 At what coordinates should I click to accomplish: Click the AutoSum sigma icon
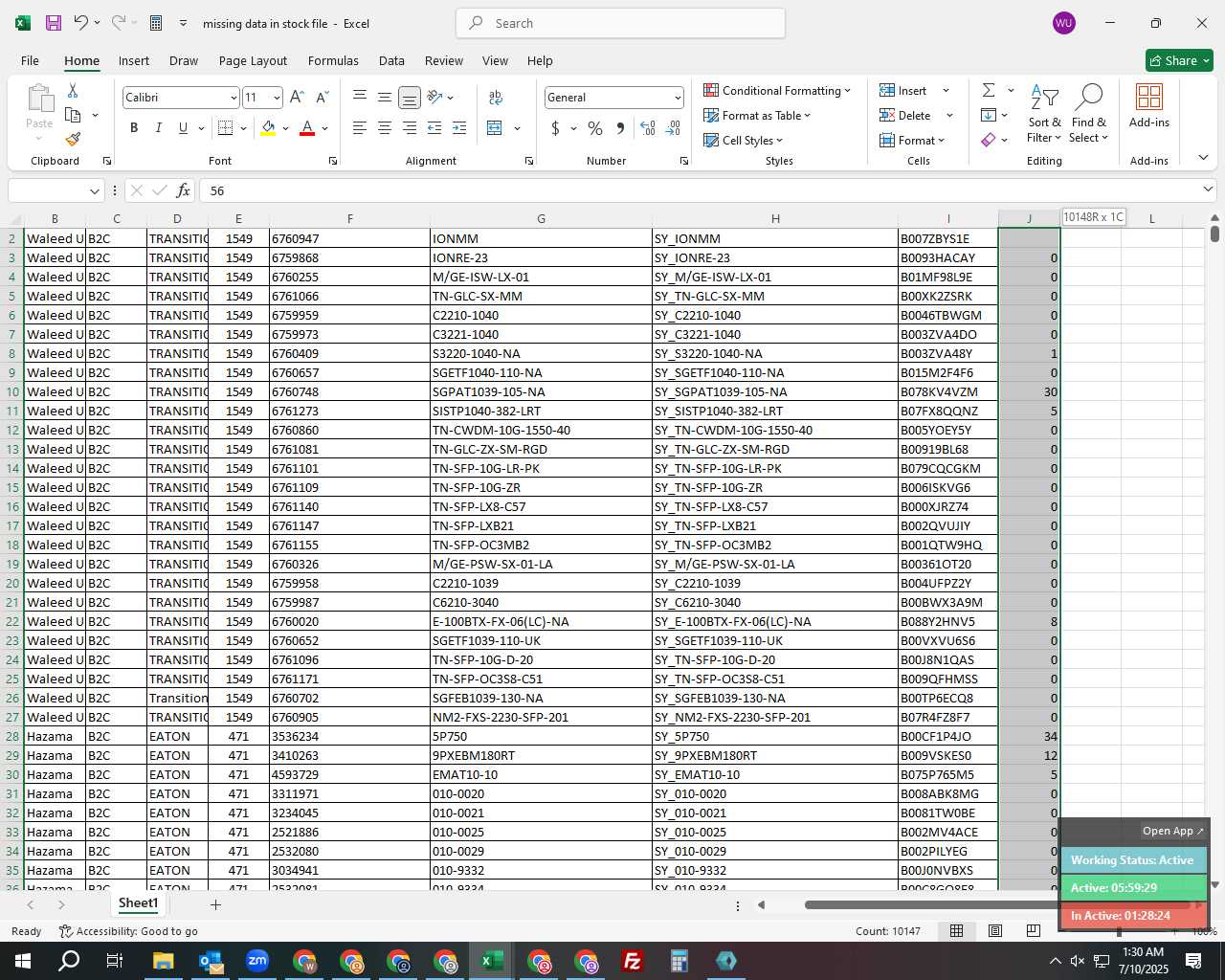click(989, 90)
